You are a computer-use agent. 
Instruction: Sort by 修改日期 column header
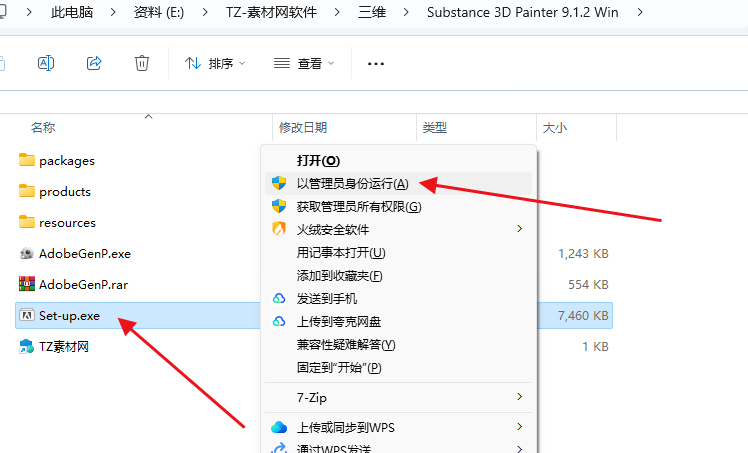(303, 127)
